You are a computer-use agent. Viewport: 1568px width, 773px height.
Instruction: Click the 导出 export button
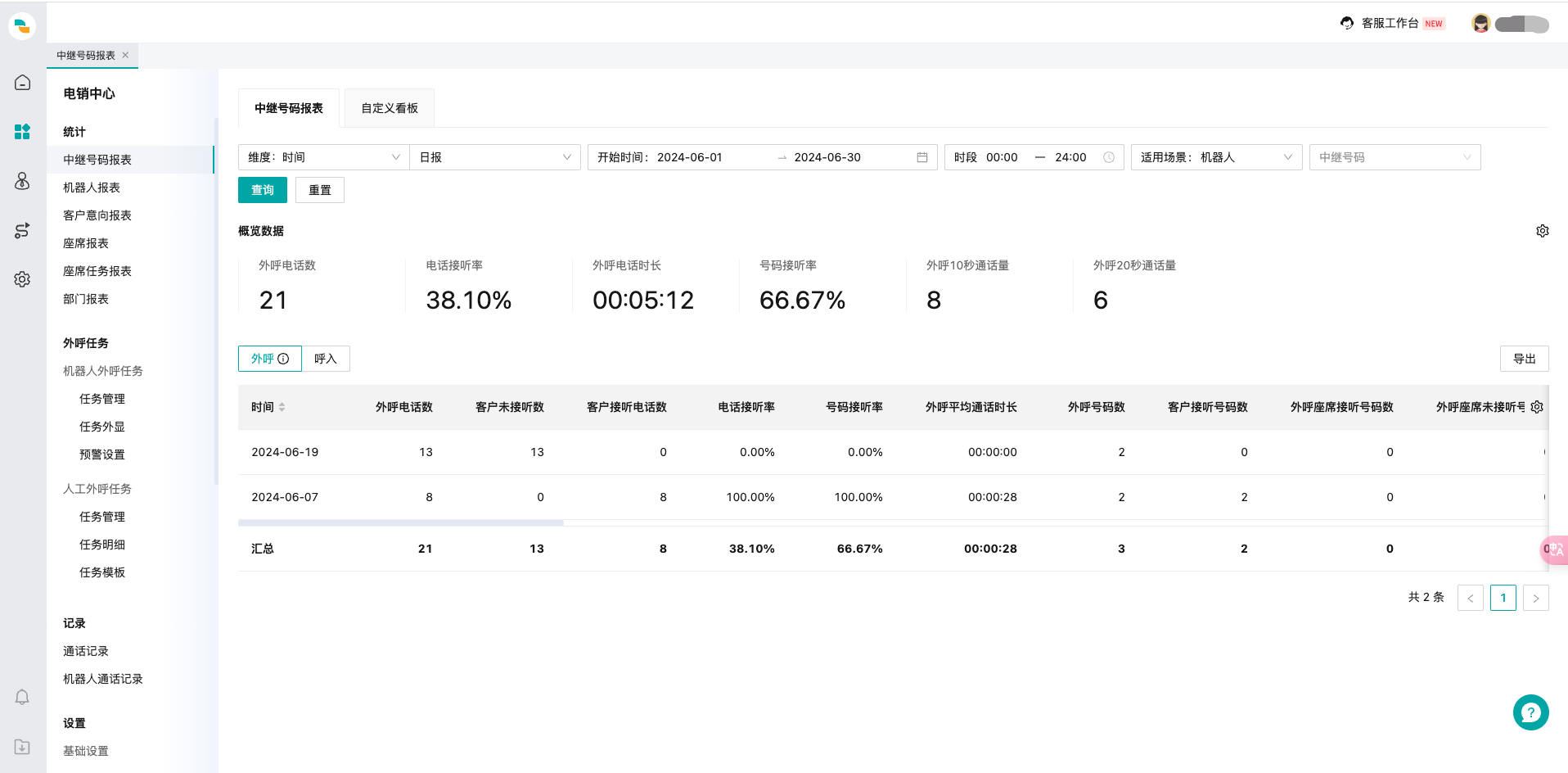(1525, 359)
